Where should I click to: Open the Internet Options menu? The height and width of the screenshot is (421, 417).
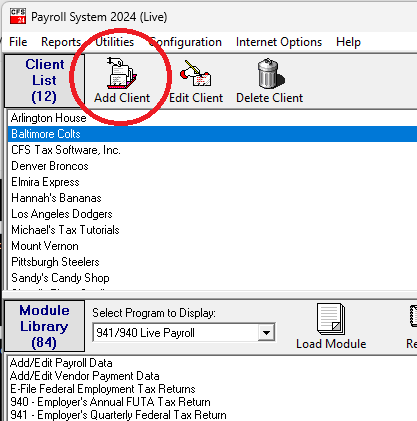click(x=279, y=42)
